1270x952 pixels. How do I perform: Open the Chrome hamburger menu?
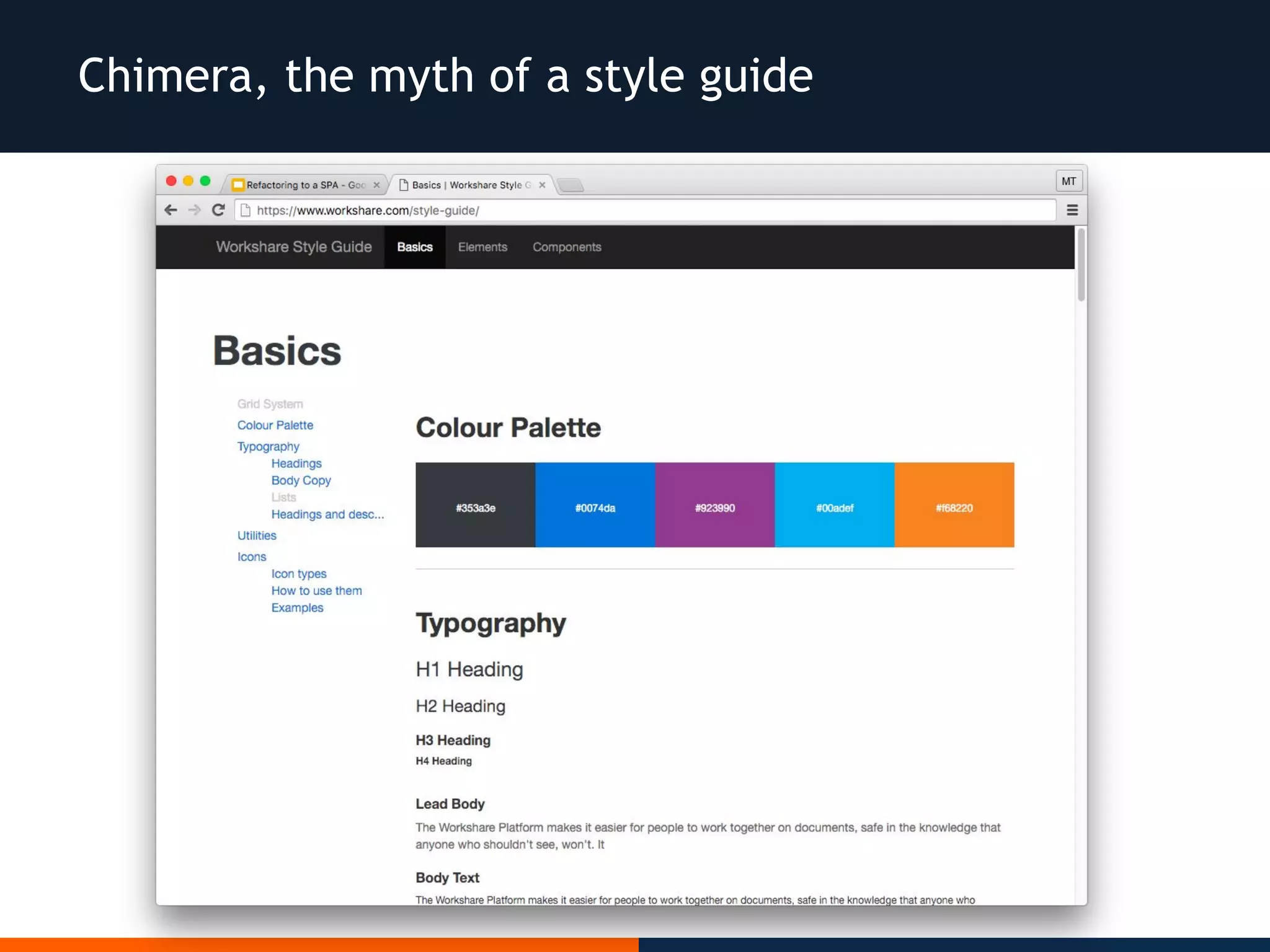pos(1072,210)
